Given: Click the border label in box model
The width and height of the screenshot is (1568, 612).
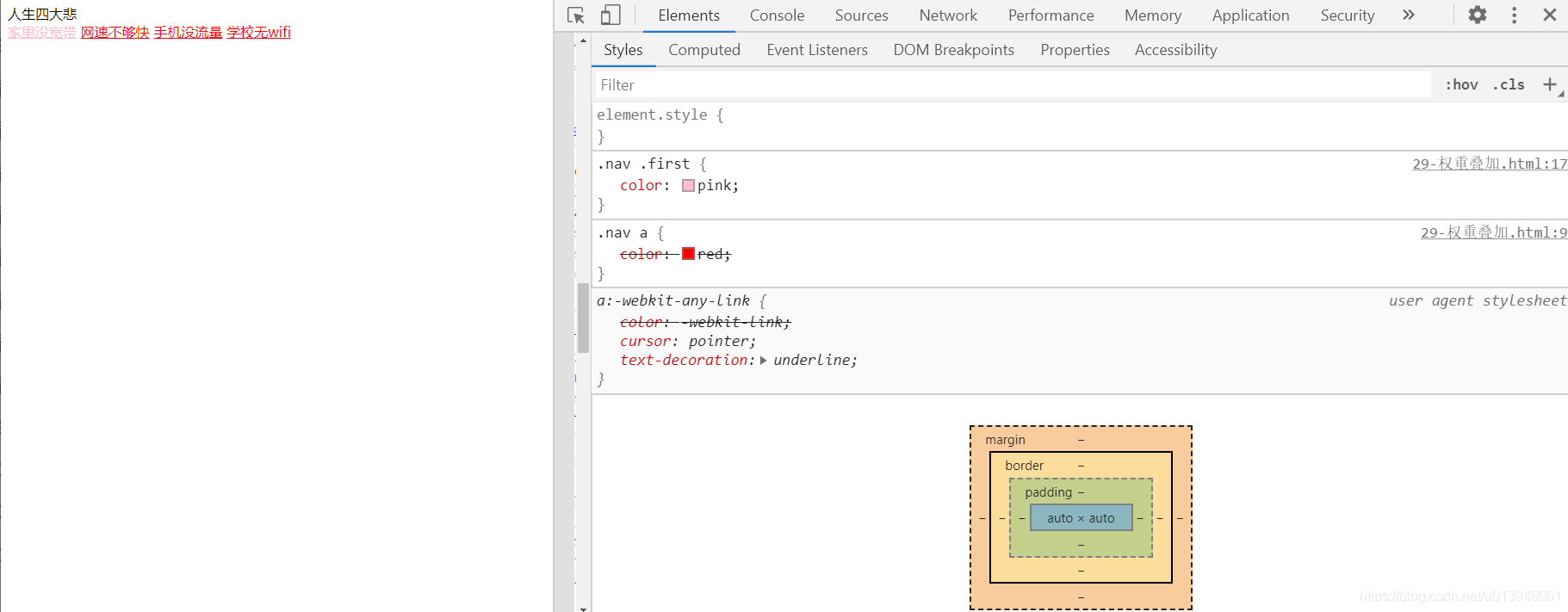Looking at the screenshot, I should 1024,466.
